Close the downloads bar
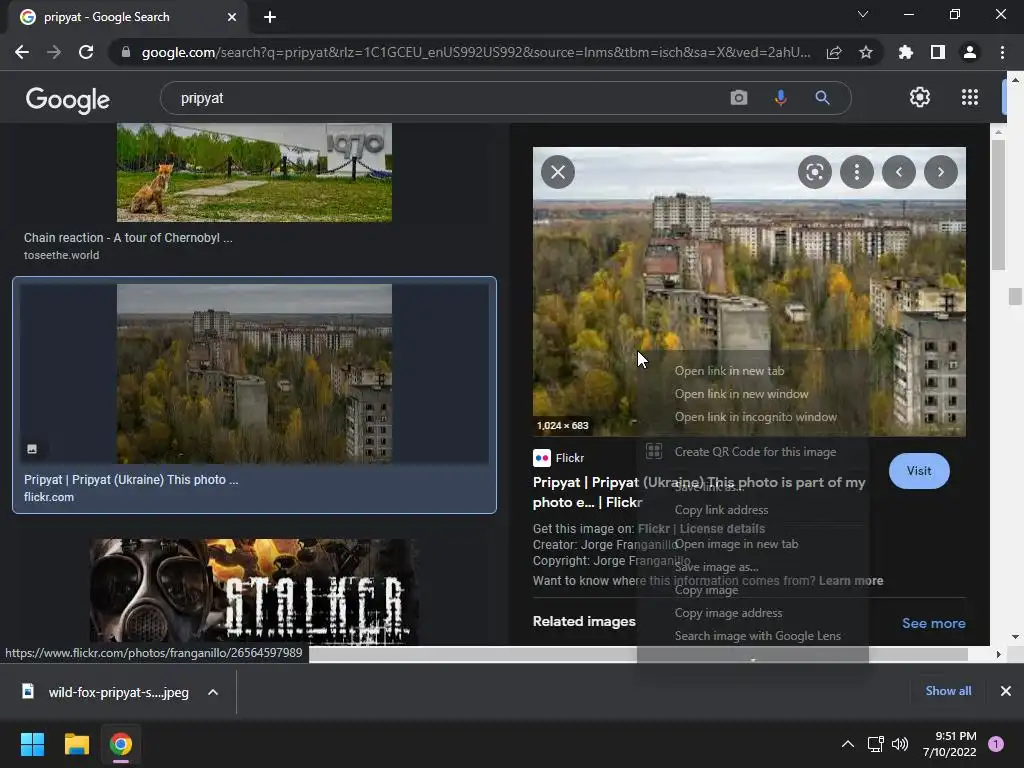Viewport: 1024px width, 768px height. coord(1006,691)
